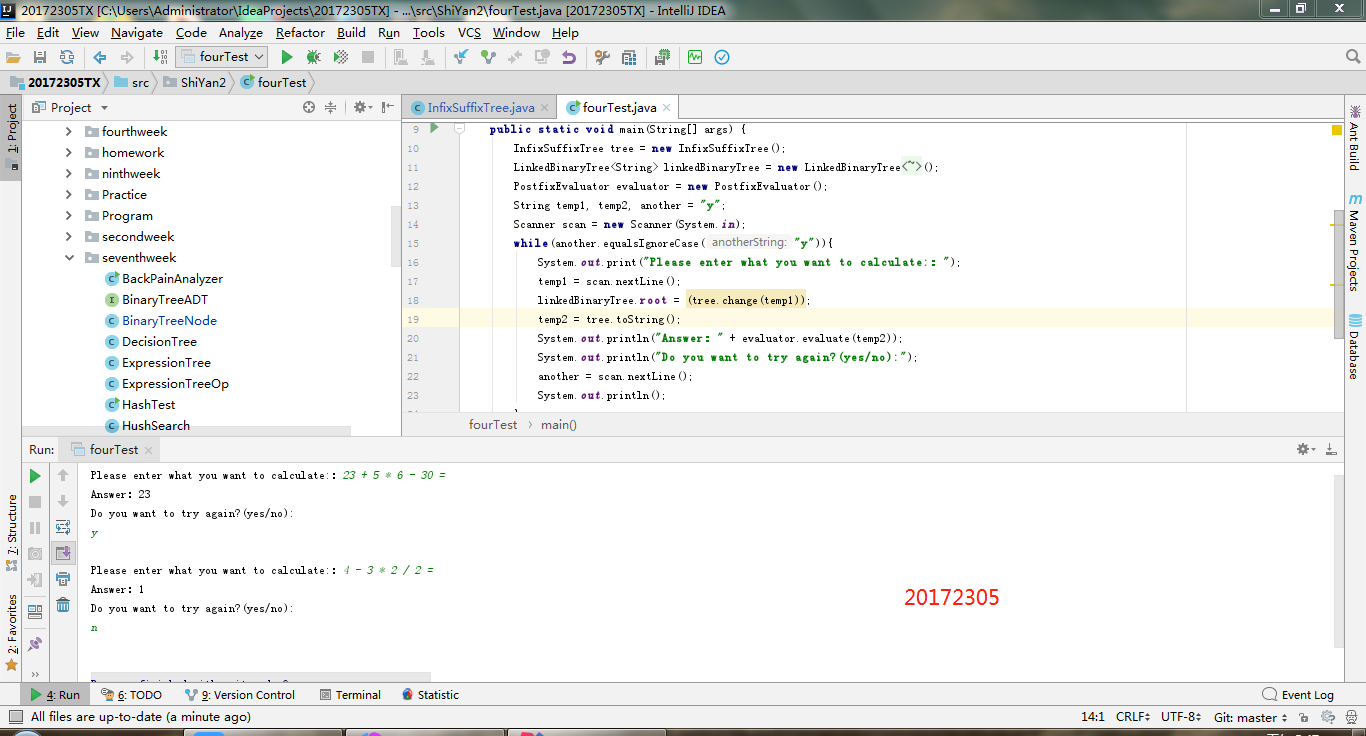Screen dimensions: 1366x736
Task: Click the Build project icon in toolbar
Action: point(160,57)
